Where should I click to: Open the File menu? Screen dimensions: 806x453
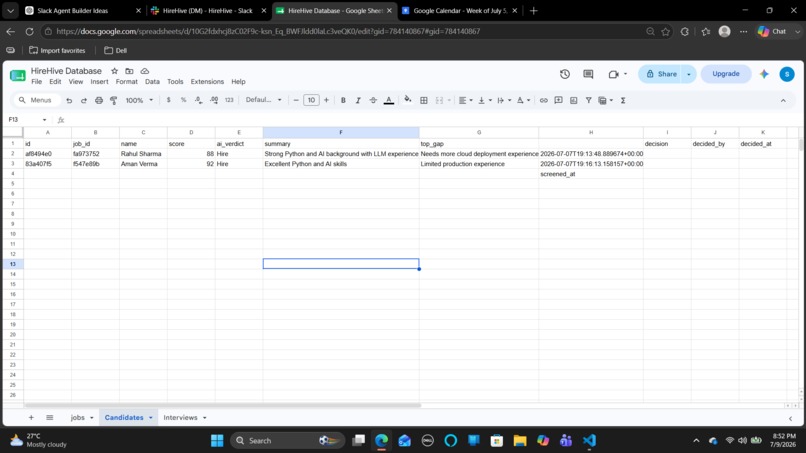(36, 82)
